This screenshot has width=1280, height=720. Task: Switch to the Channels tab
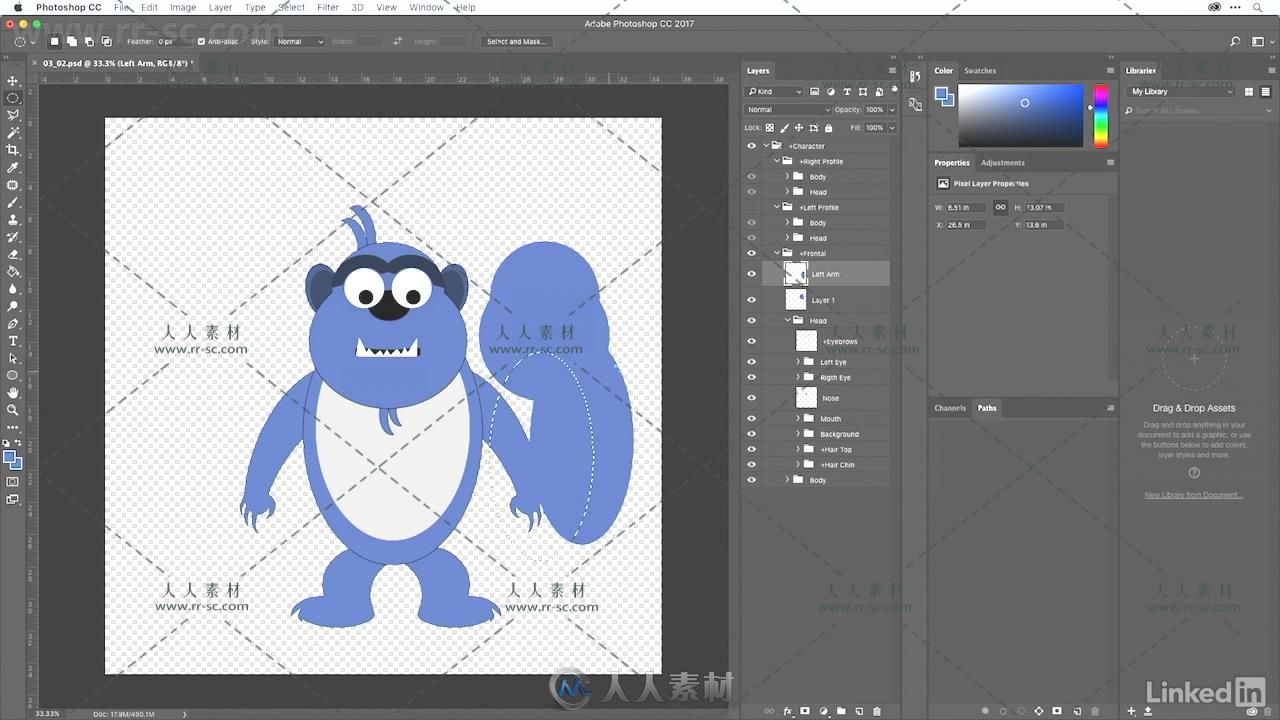click(950, 408)
